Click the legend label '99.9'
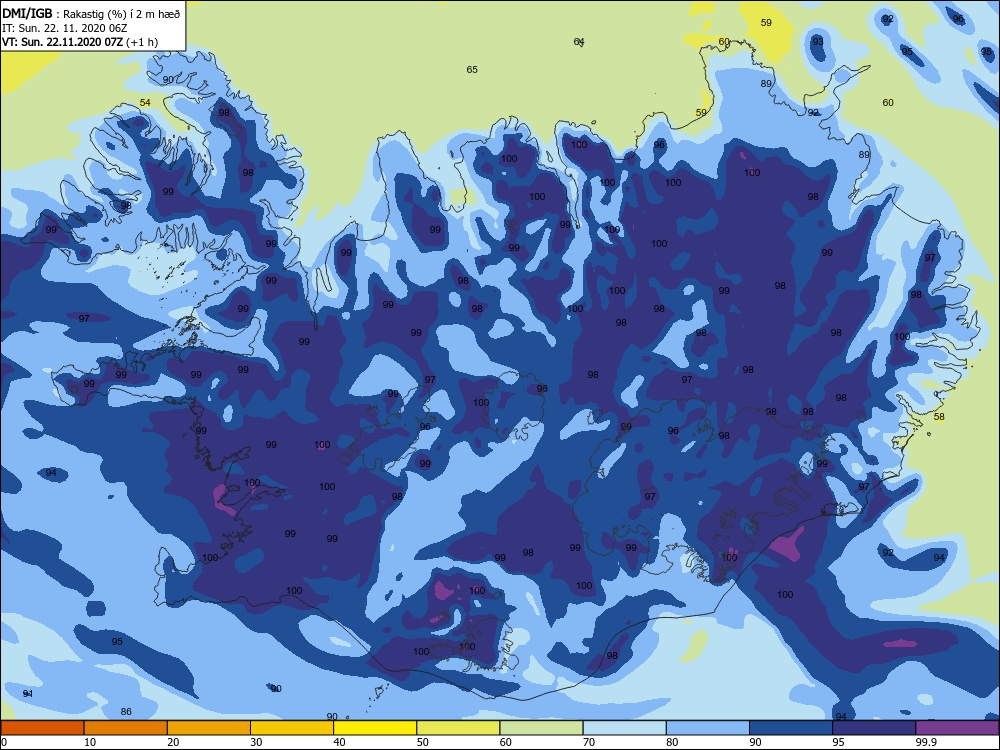 (x=926, y=742)
